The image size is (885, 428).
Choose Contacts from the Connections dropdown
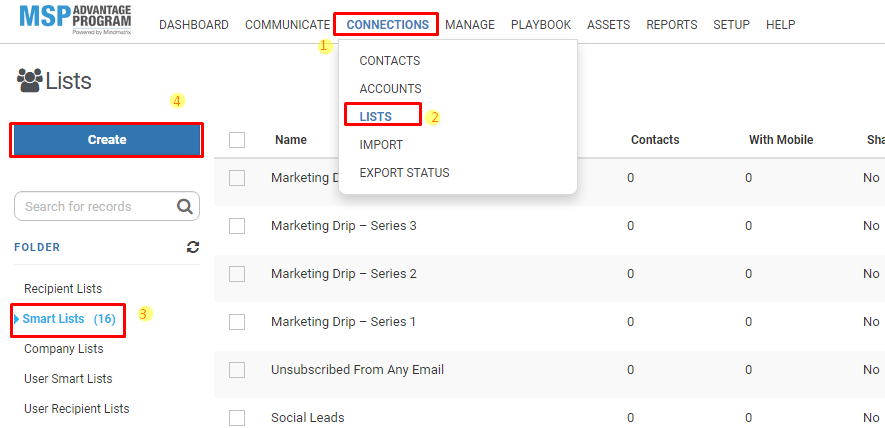click(x=390, y=60)
